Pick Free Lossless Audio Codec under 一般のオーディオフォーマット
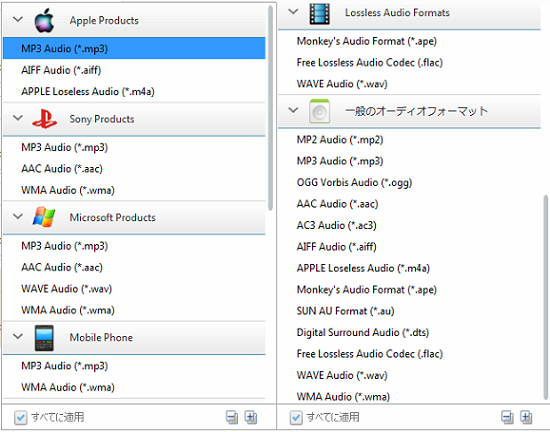This screenshot has width=550, height=432. coord(409,353)
